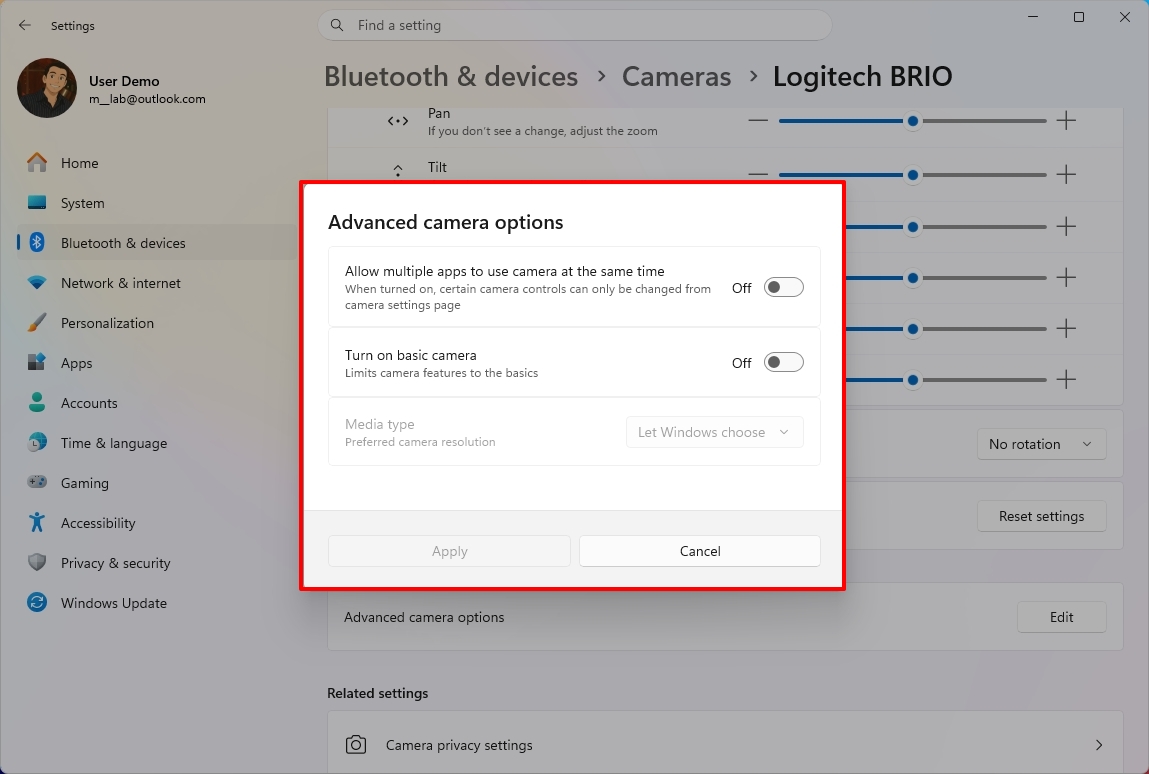The width and height of the screenshot is (1149, 774).
Task: Click the Tilt arrows icon
Action: 398,170
